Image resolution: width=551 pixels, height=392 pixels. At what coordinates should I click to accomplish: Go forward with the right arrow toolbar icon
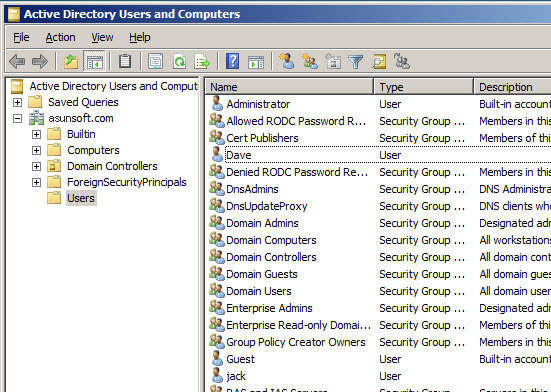40,61
